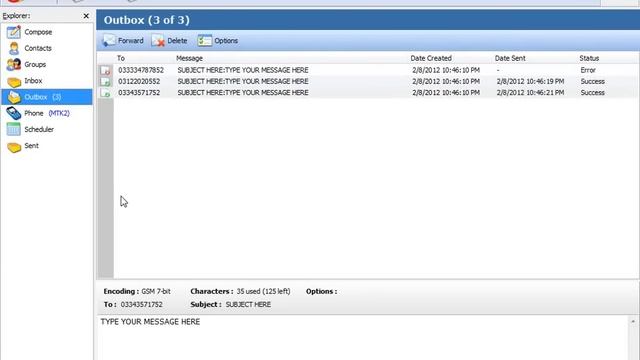Open Compose from the sidebar
Screen dimensions: 640x360
pyautogui.click(x=38, y=32)
